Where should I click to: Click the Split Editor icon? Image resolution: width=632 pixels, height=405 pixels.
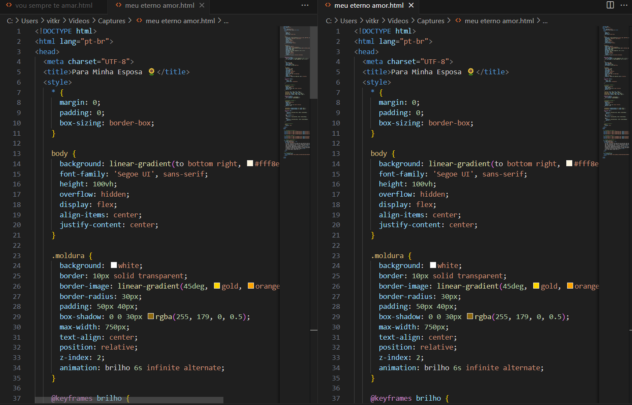(610, 5)
